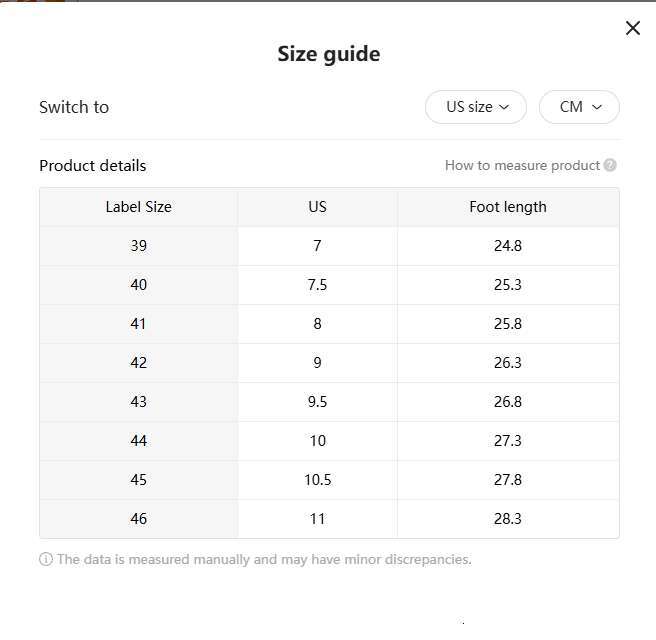The height and width of the screenshot is (640, 656).
Task: Close the Size guide dialog
Action: point(632,28)
